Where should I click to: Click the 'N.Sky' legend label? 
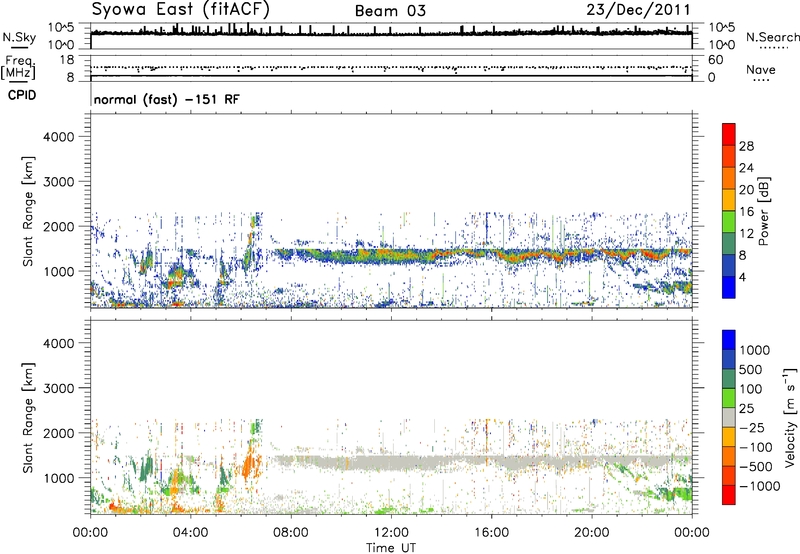tap(19, 37)
